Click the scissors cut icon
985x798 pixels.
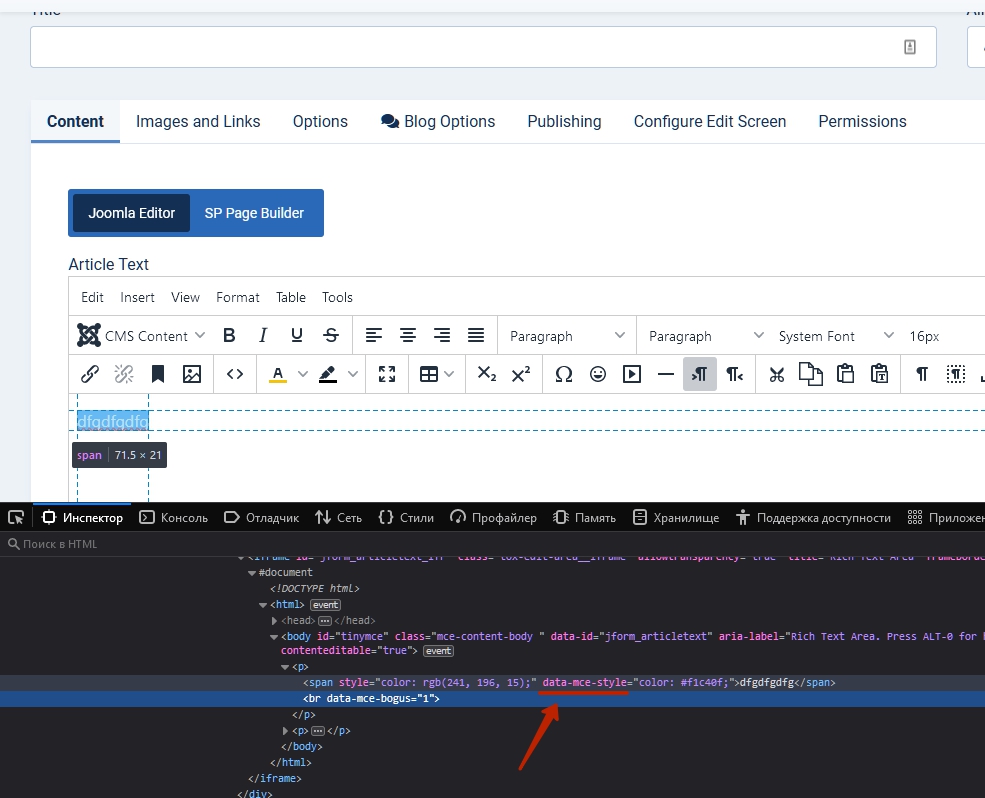(x=776, y=374)
